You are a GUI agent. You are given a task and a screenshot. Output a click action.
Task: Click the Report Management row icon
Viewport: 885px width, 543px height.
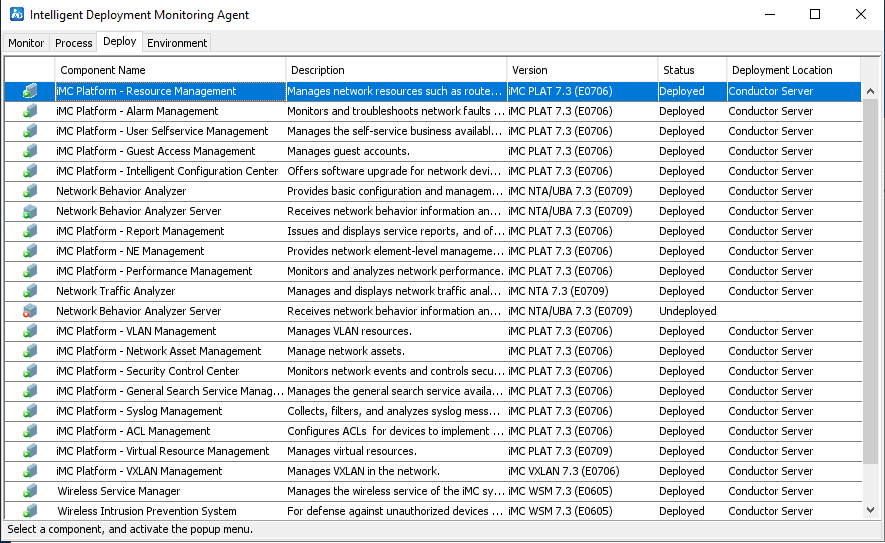30,231
